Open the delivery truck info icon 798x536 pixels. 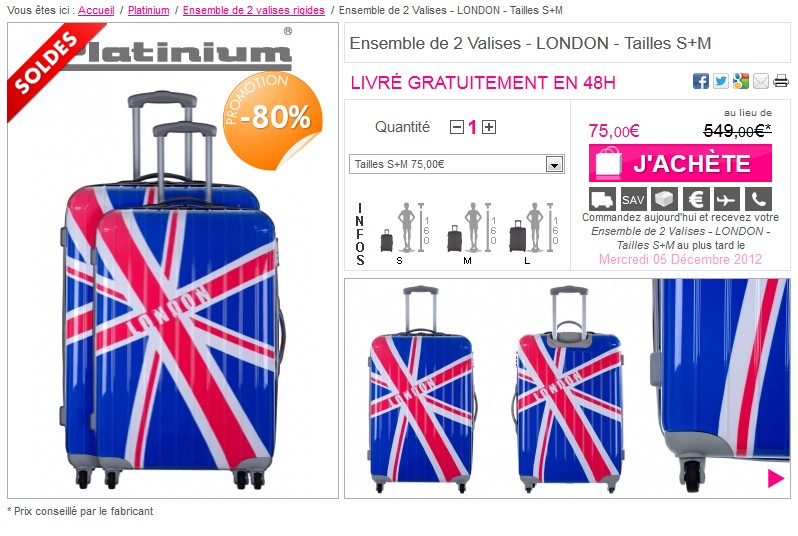602,199
